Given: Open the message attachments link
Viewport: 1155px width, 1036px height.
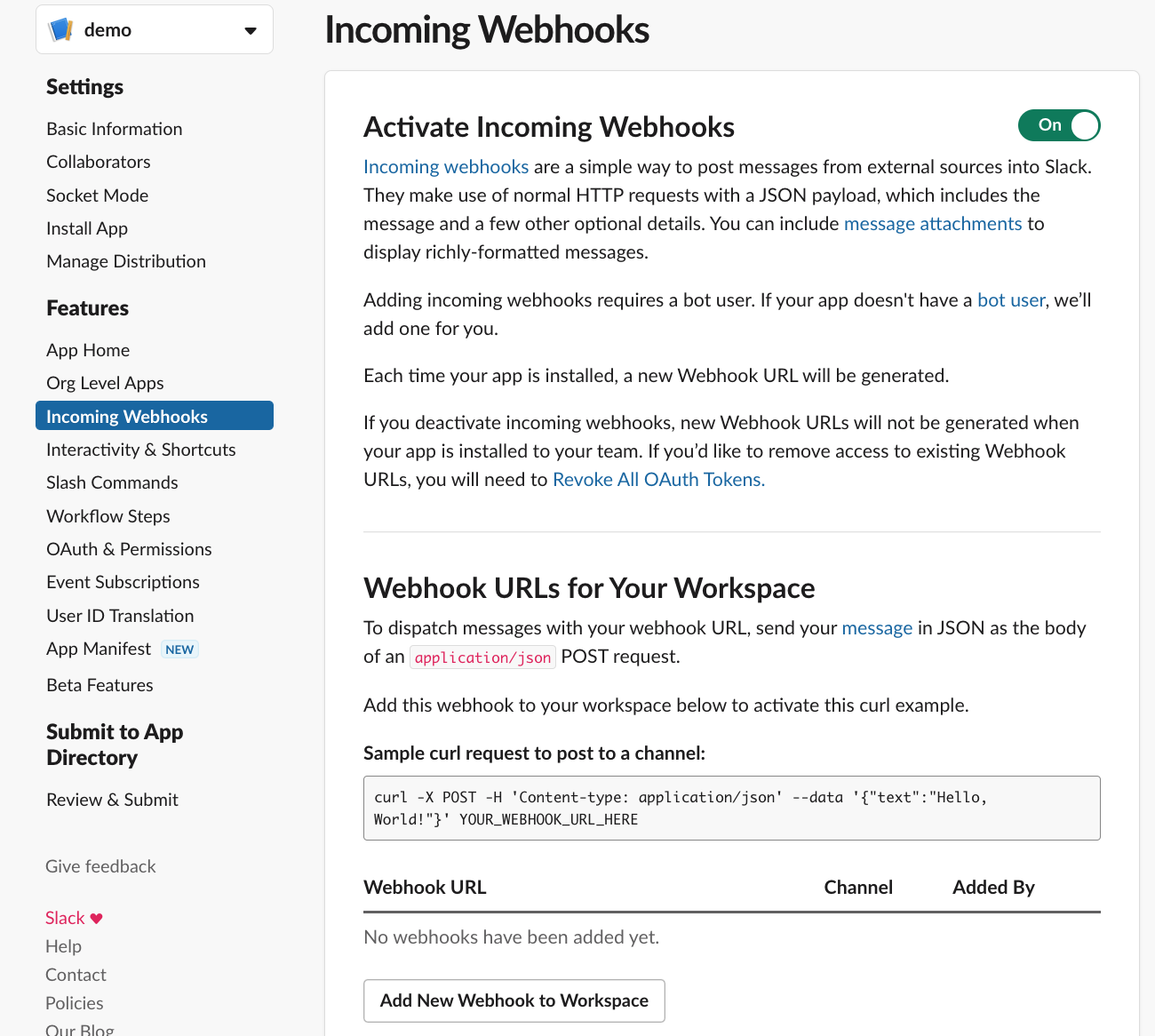Looking at the screenshot, I should click(933, 224).
